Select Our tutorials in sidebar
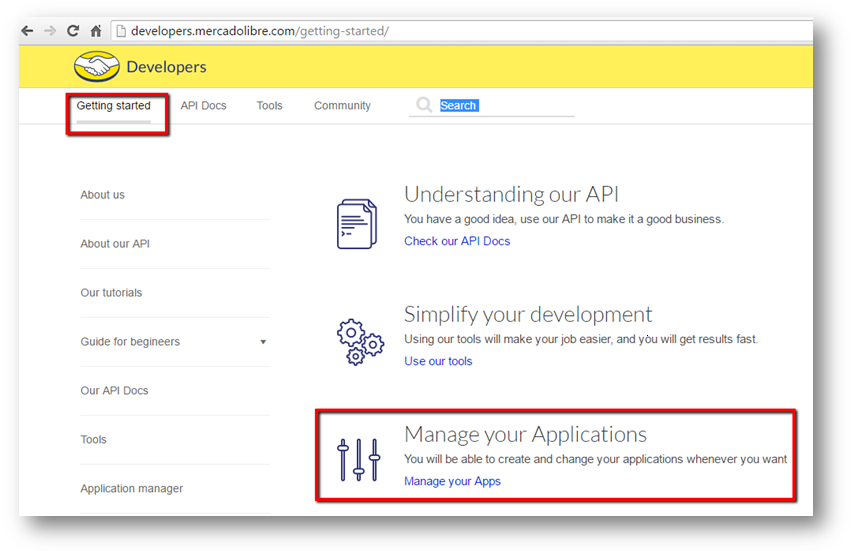This screenshot has width=854, height=551. pos(111,293)
